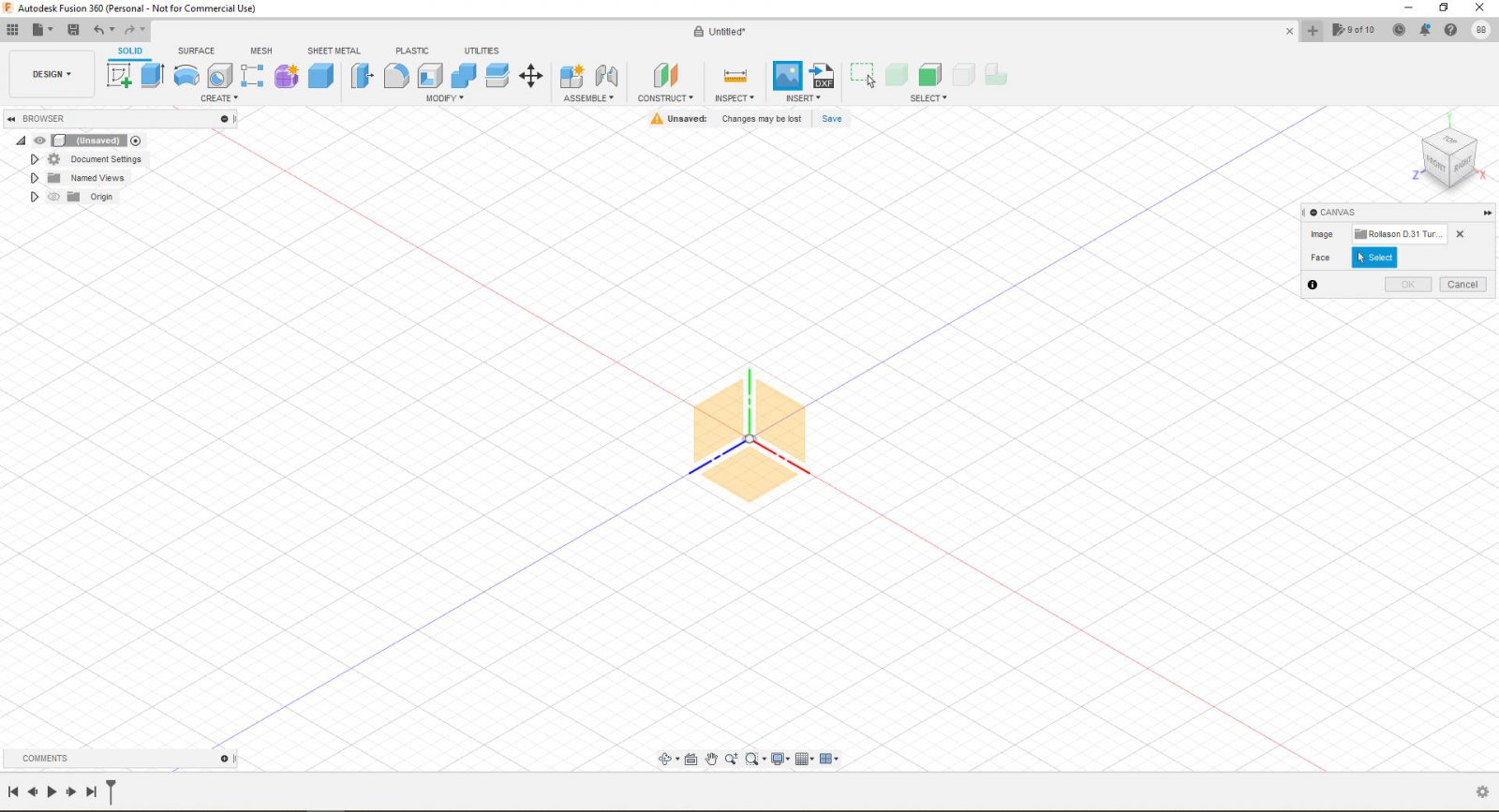Screen dimensions: 1499x812
Task: Click the ViewCube navigation cube
Action: pos(1449,157)
